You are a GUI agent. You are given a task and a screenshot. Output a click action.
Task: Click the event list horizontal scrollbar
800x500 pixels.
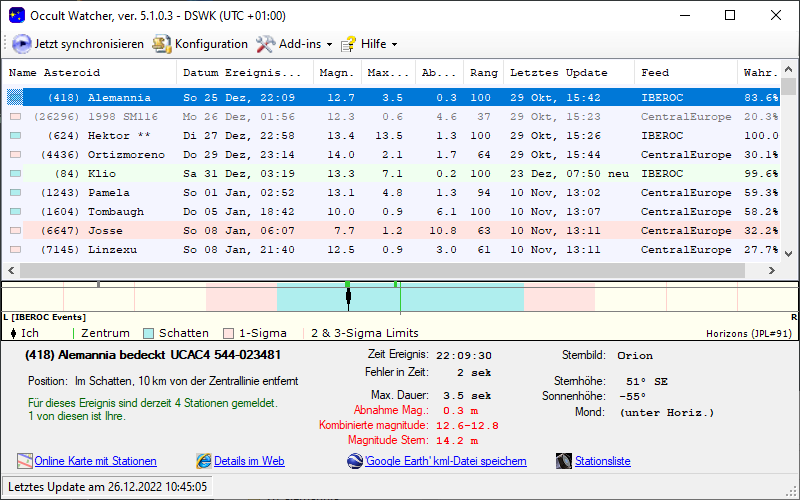pyautogui.click(x=380, y=271)
